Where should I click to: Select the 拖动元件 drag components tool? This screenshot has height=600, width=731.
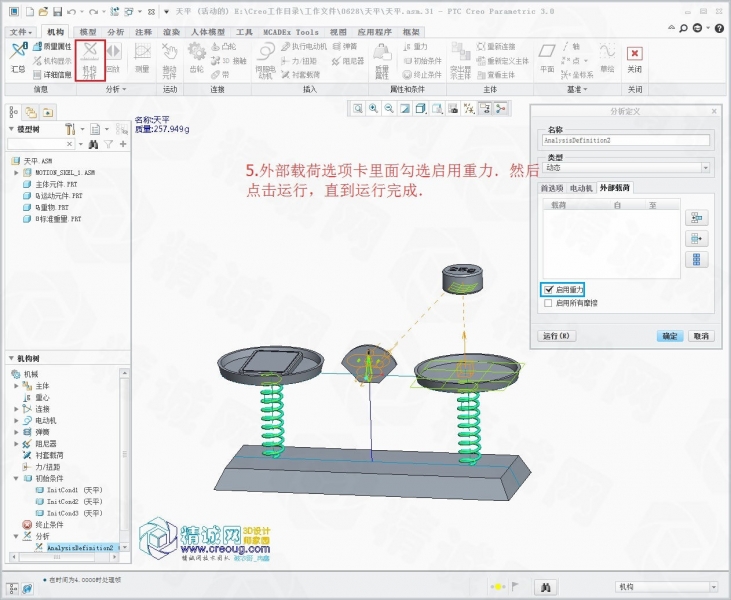click(170, 60)
